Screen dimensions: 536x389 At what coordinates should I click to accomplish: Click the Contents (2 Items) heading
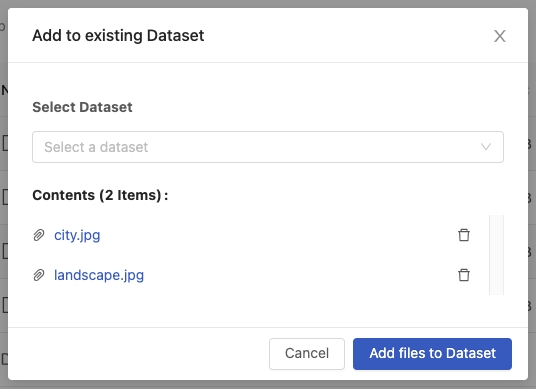(100, 195)
